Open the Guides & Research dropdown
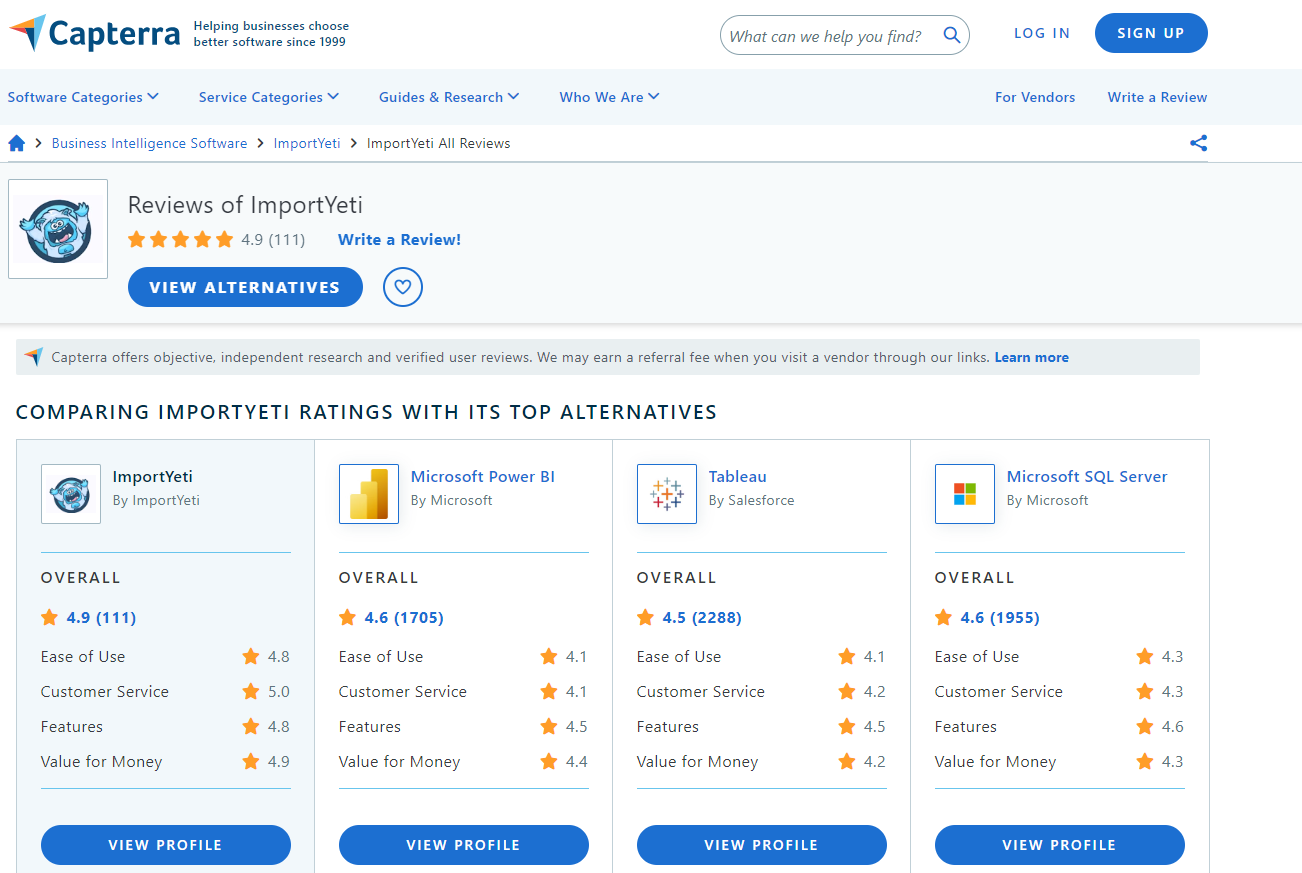The height and width of the screenshot is (873, 1302). point(449,97)
